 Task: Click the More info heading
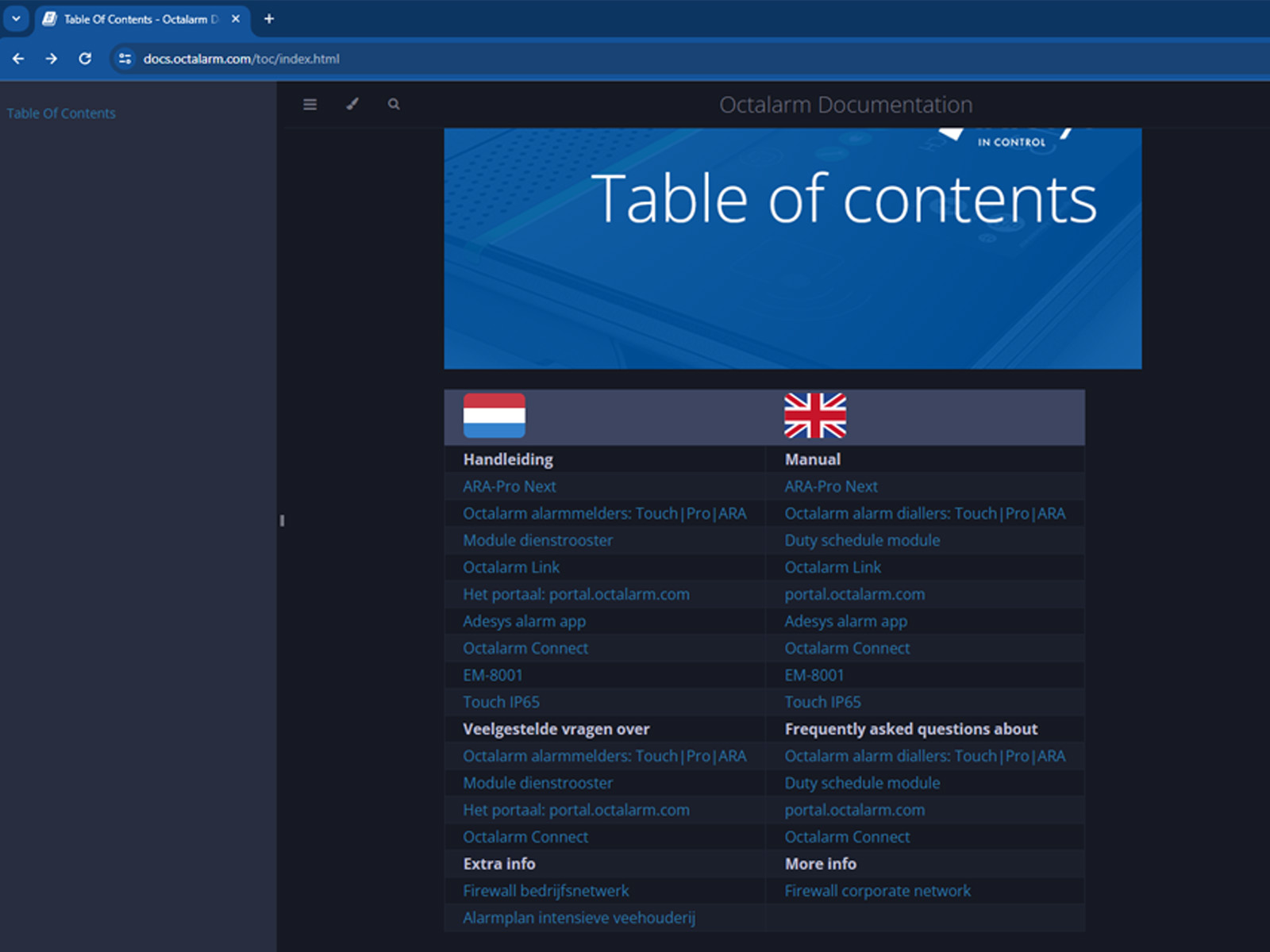pyautogui.click(x=821, y=864)
